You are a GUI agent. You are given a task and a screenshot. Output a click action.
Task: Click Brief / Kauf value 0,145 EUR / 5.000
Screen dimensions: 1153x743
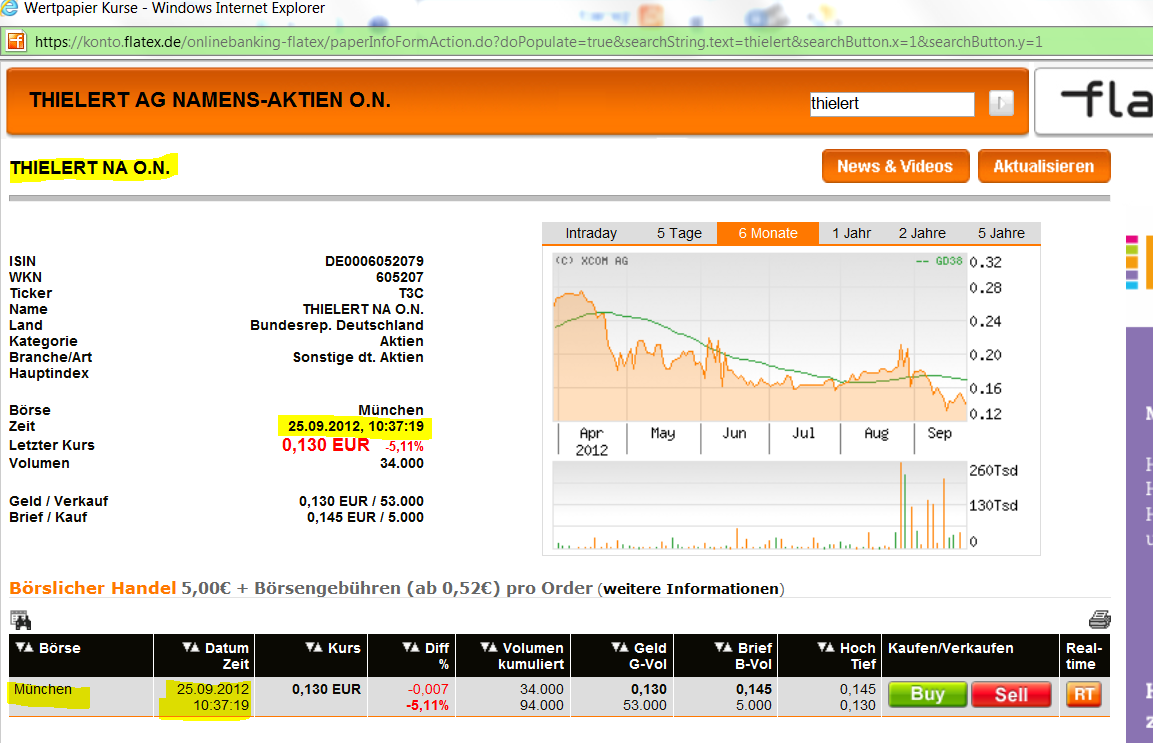pos(365,518)
